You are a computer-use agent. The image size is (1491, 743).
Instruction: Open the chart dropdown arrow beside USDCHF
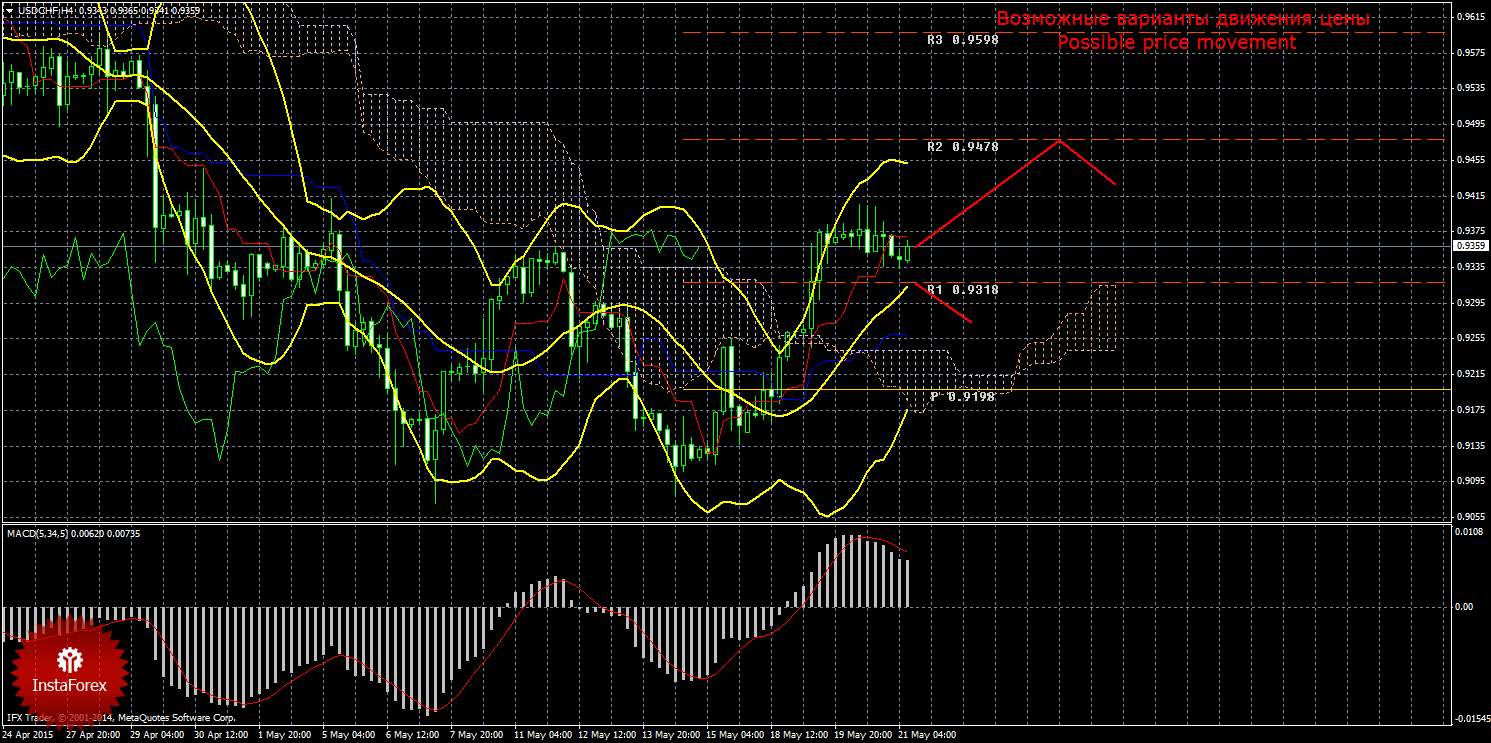click(x=9, y=11)
